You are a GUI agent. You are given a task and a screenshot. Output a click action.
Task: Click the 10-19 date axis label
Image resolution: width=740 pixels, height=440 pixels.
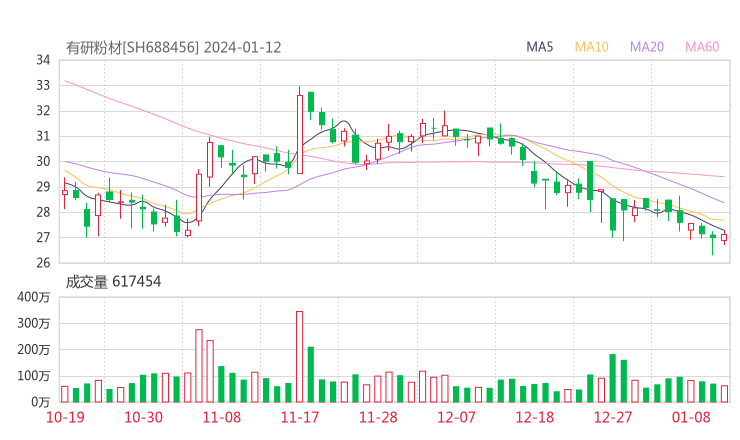click(65, 417)
